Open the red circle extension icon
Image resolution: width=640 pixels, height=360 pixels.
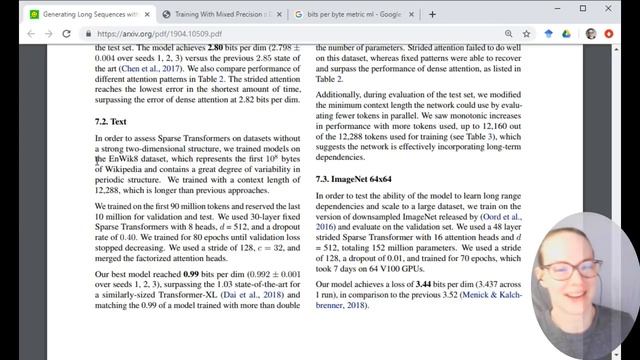[x=609, y=34]
